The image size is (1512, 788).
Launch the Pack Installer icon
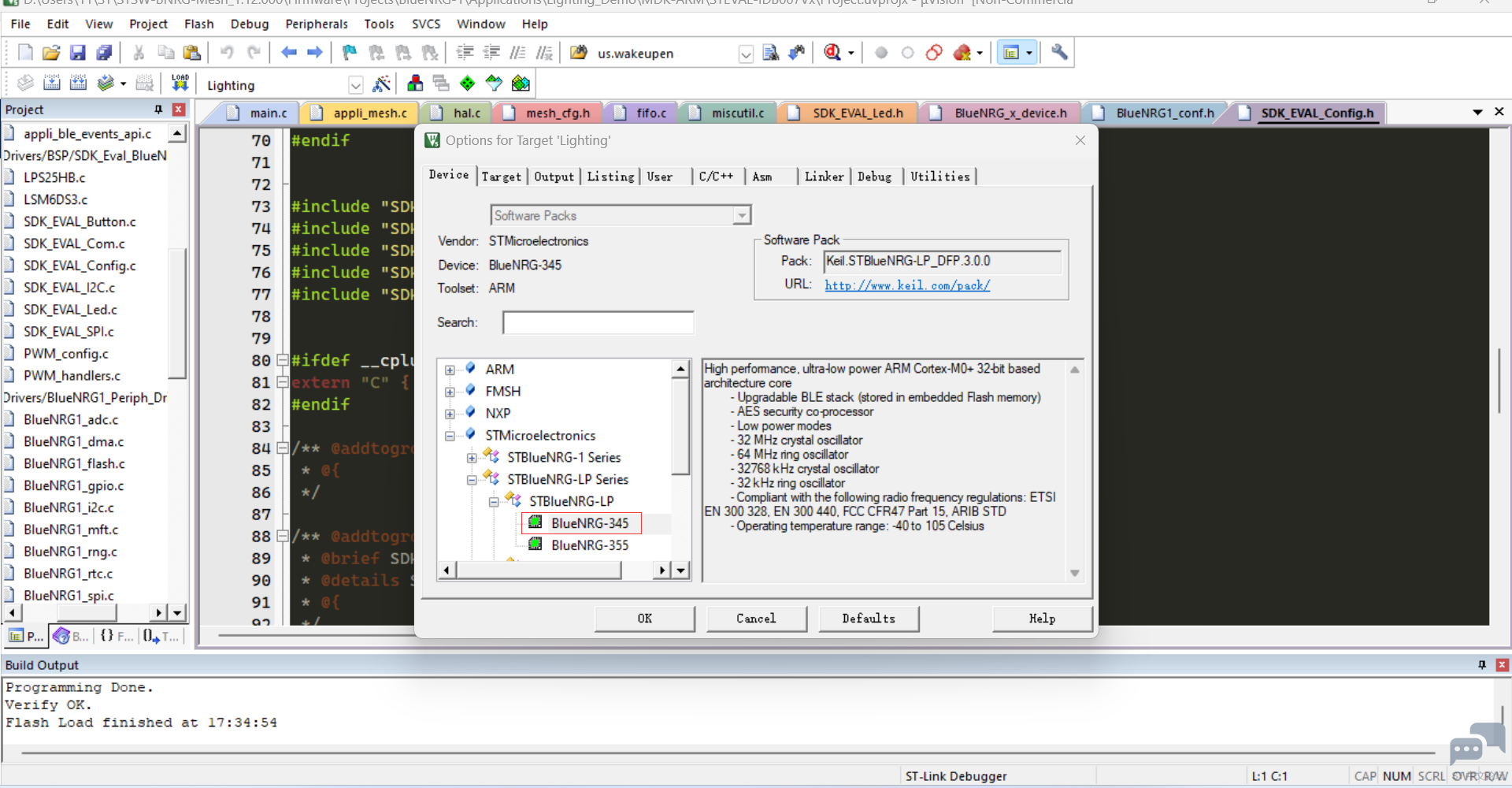point(521,84)
